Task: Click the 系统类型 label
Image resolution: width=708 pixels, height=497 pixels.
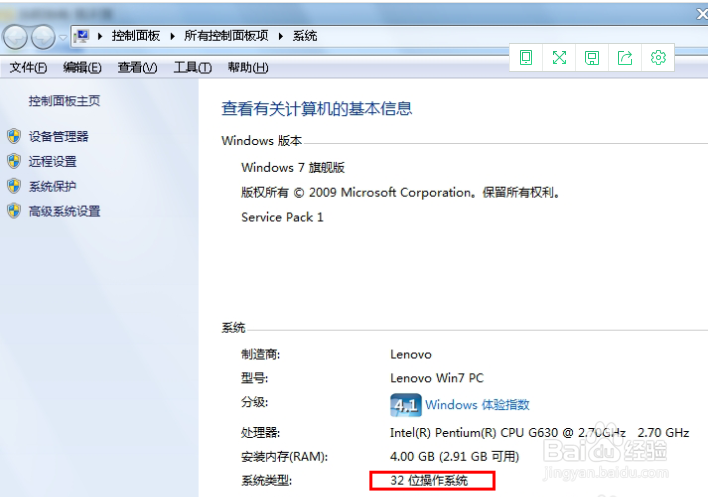Action: 266,481
